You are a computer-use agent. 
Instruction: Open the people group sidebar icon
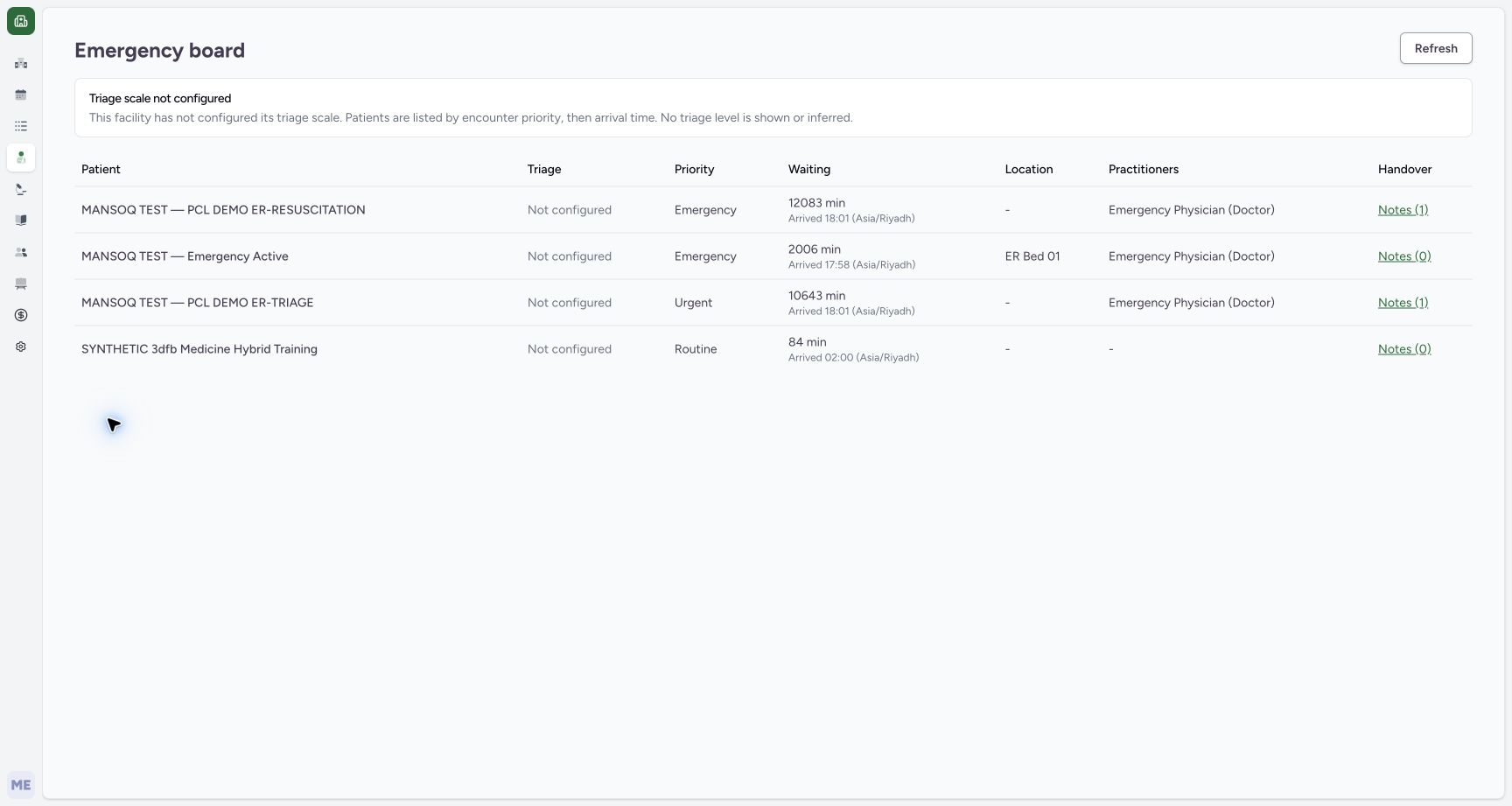[21, 252]
